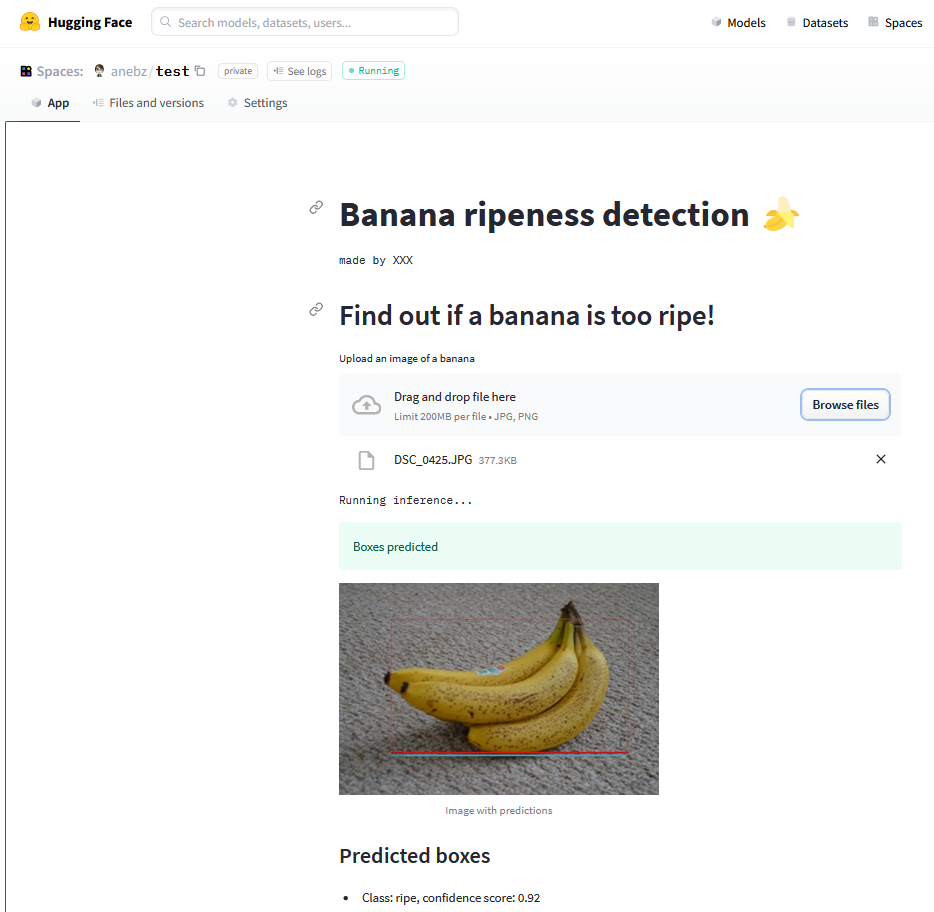
Task: Remove the uploaded file DSC_0425.JPG
Action: 880,459
